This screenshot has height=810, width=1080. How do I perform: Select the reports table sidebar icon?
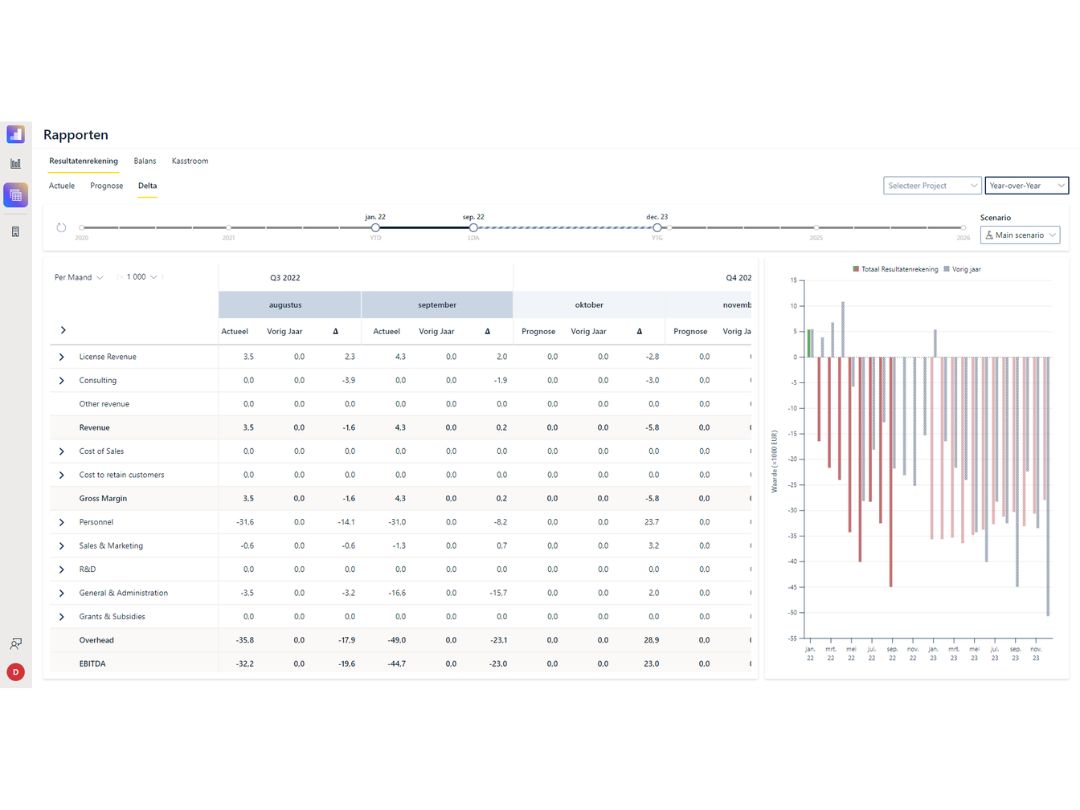tap(16, 196)
